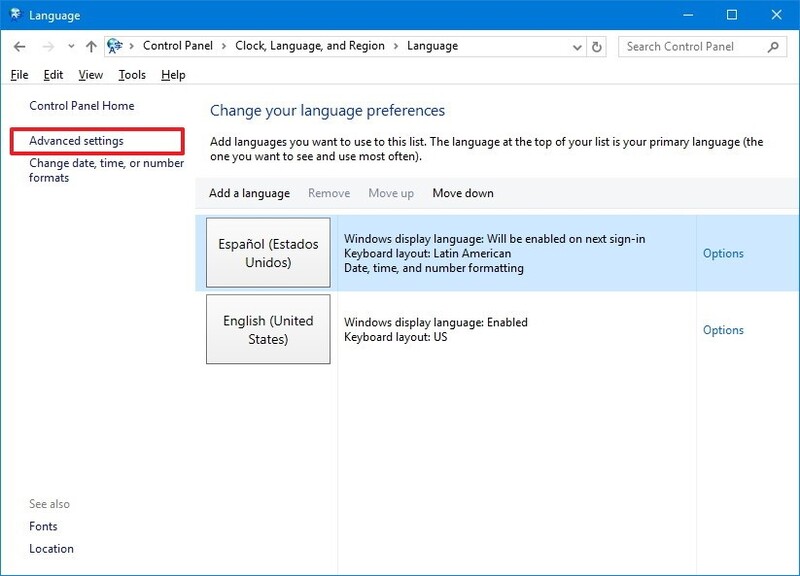Minimize the Language window
This screenshot has height=576, width=800.
click(688, 15)
